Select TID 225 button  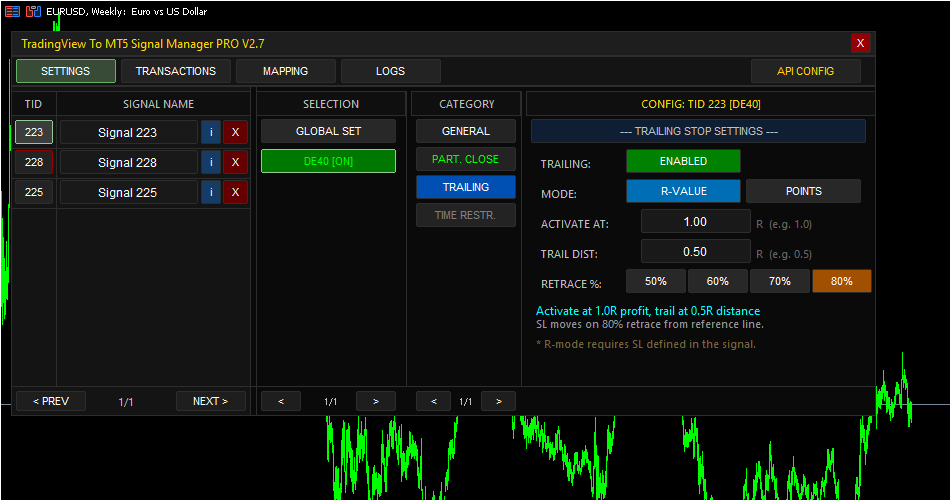34,192
